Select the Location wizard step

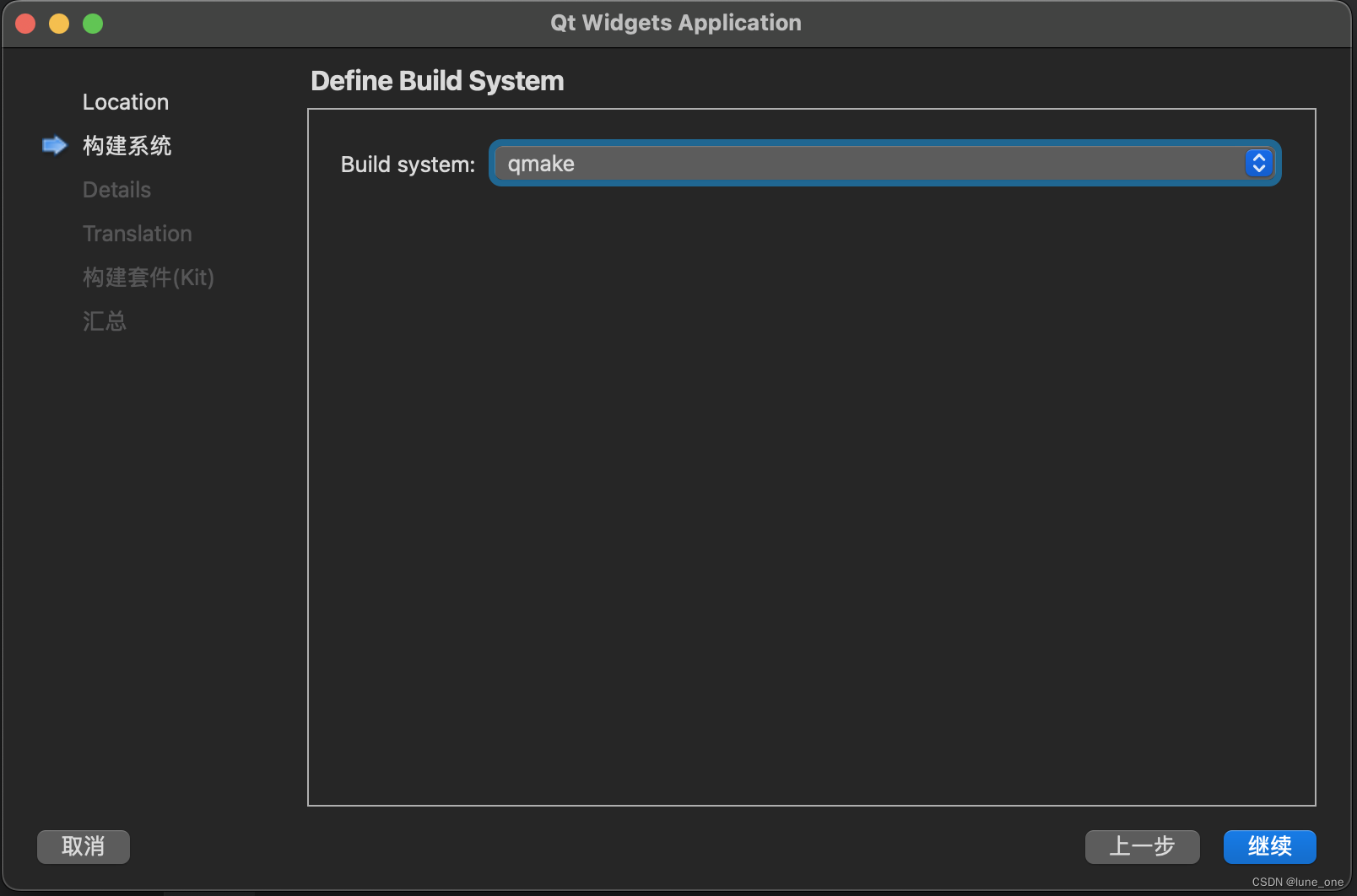125,101
